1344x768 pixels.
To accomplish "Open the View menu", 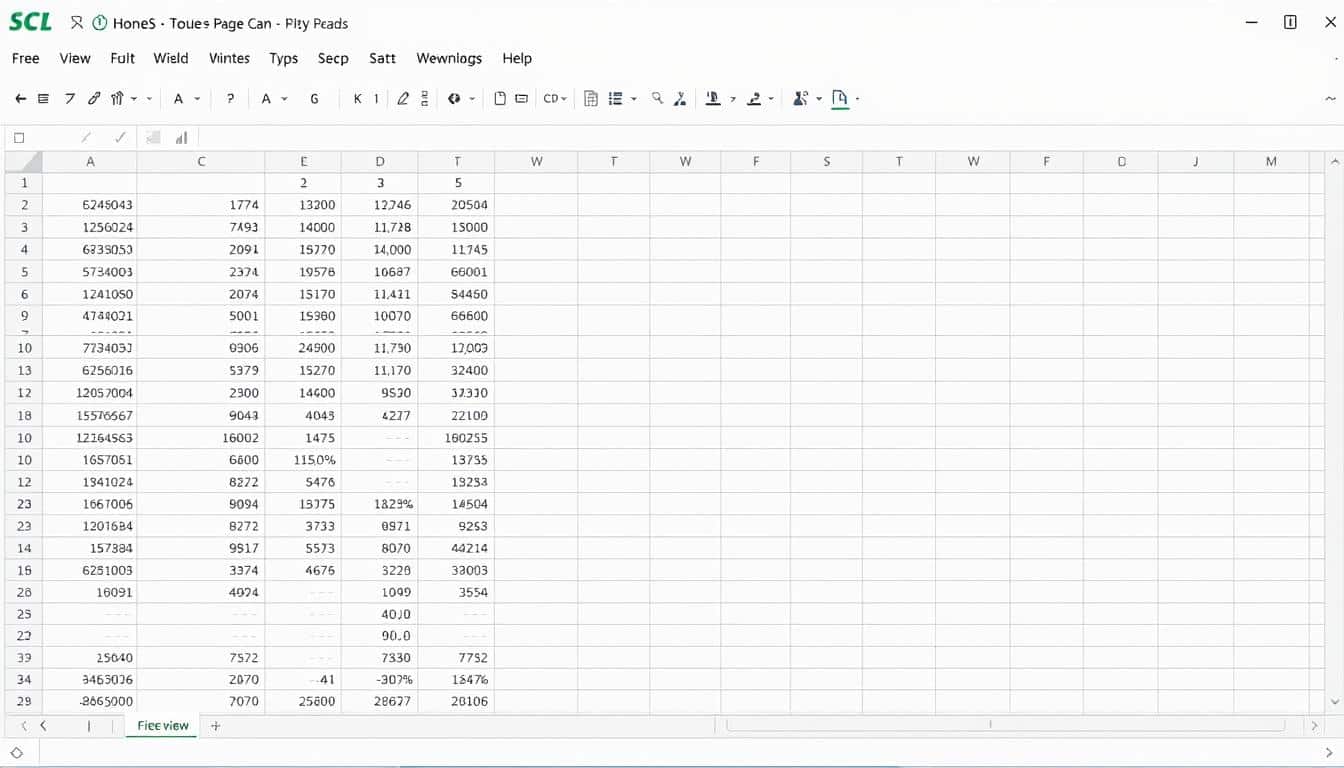I will [75, 58].
